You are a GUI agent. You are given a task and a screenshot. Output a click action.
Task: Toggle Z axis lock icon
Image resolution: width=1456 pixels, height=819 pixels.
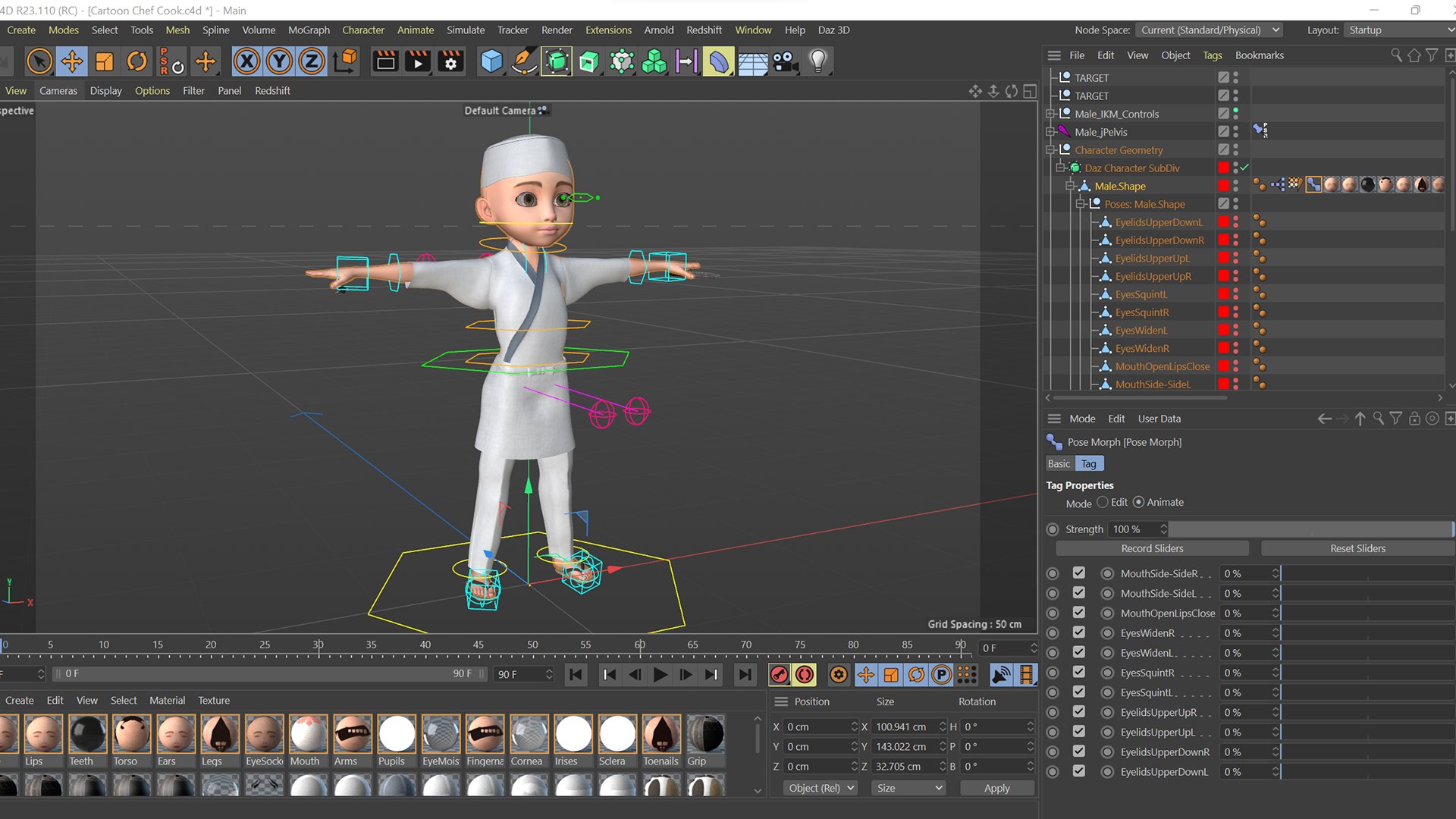(312, 61)
